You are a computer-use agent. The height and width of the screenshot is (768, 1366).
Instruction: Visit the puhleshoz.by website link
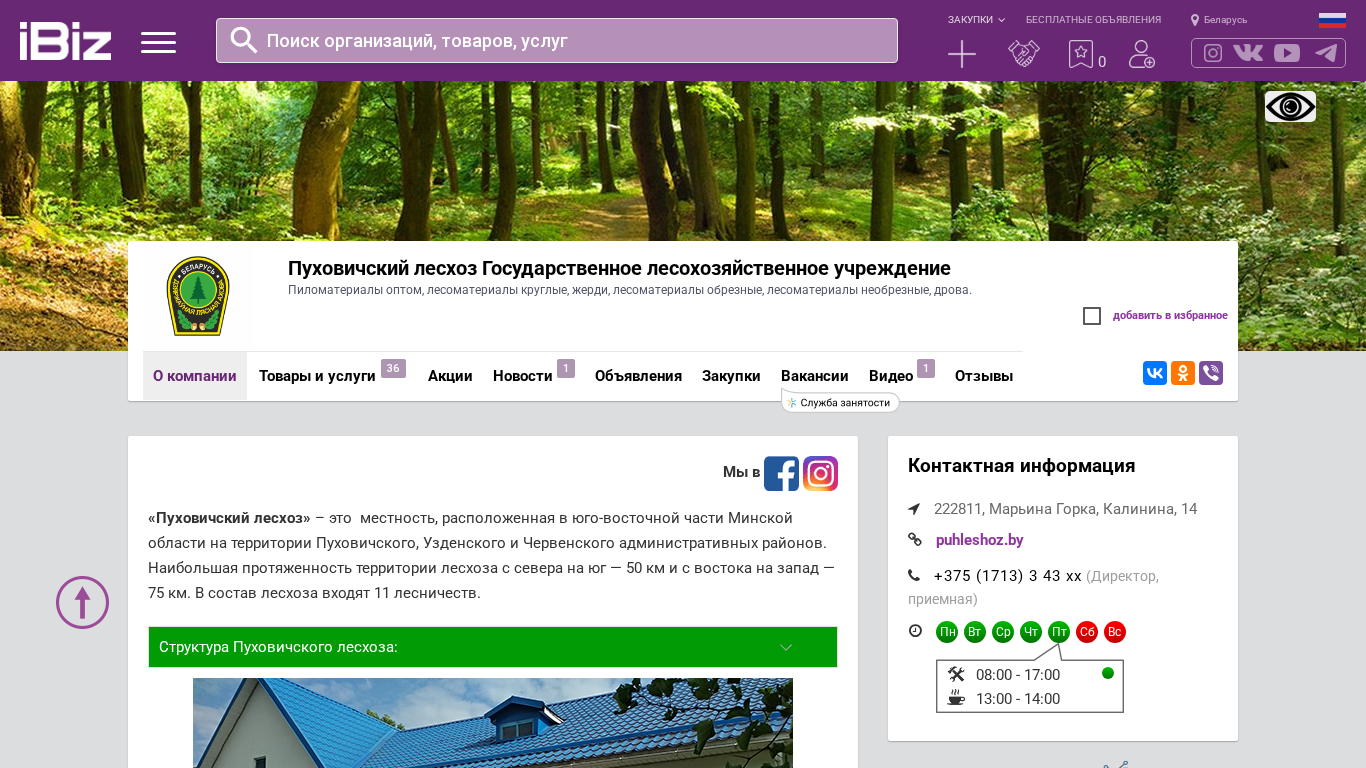(980, 540)
